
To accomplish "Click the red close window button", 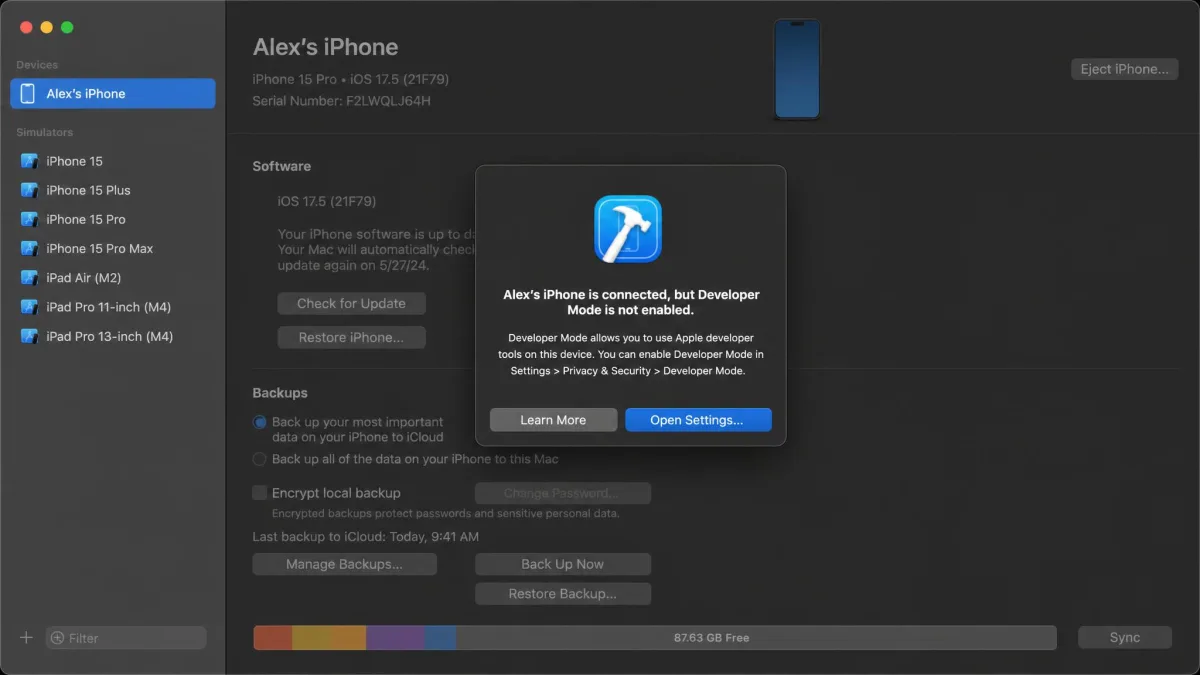I will [x=27, y=27].
